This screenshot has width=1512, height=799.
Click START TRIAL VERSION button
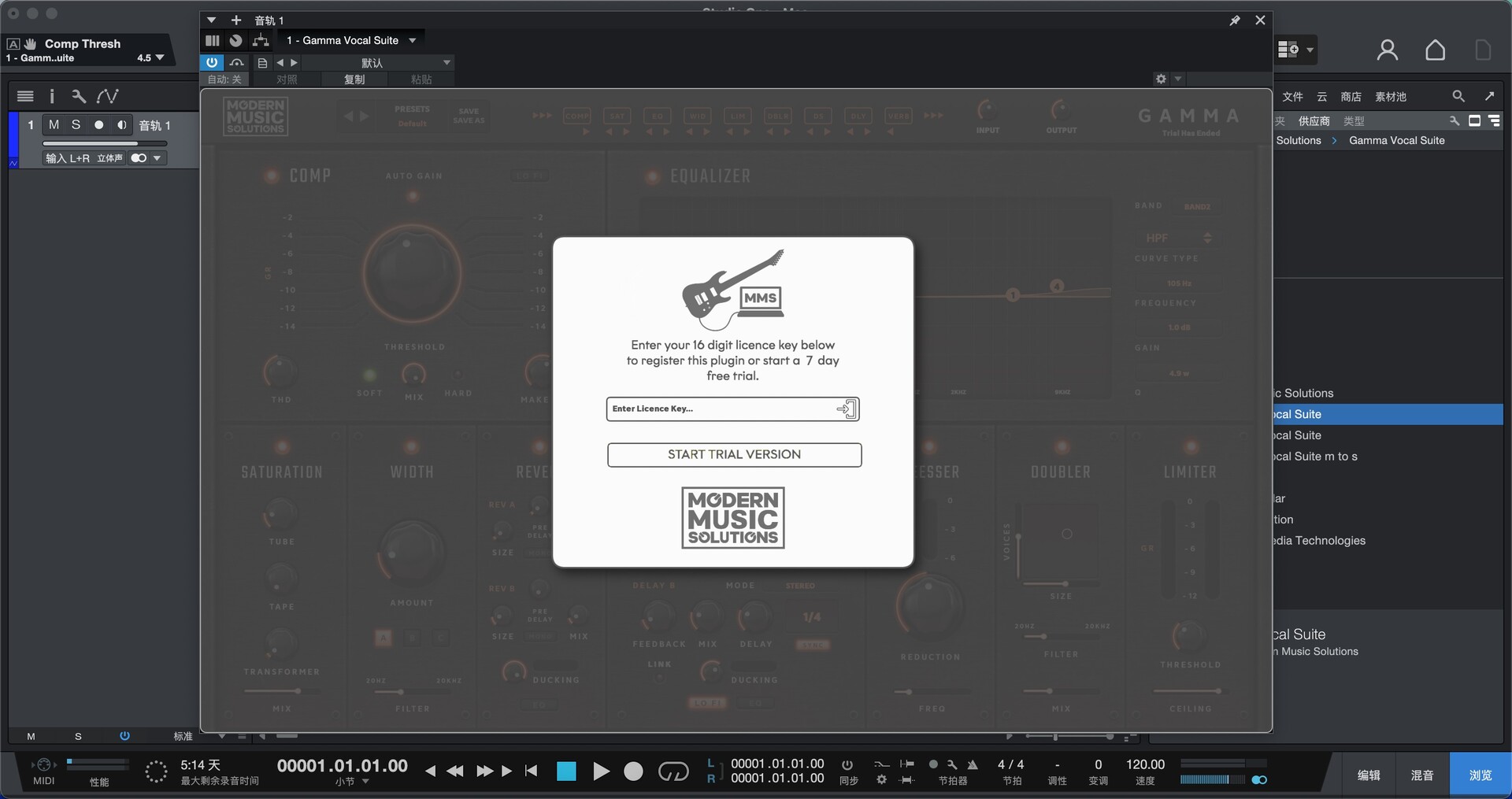click(x=734, y=454)
